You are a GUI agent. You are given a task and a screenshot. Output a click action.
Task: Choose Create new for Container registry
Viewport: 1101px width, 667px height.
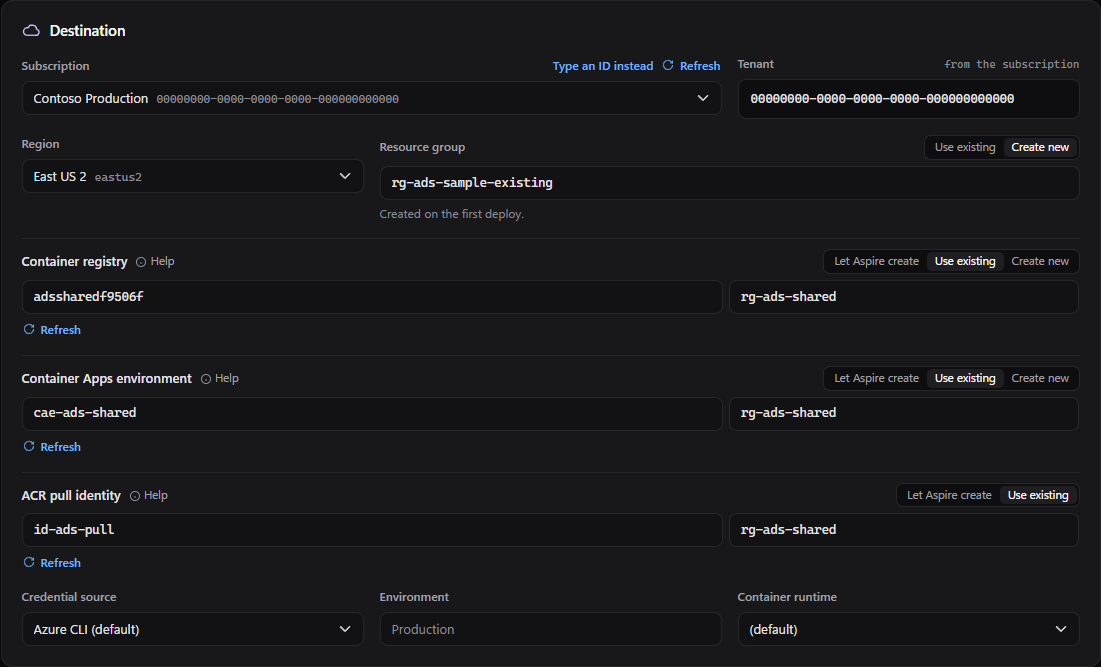point(1040,261)
